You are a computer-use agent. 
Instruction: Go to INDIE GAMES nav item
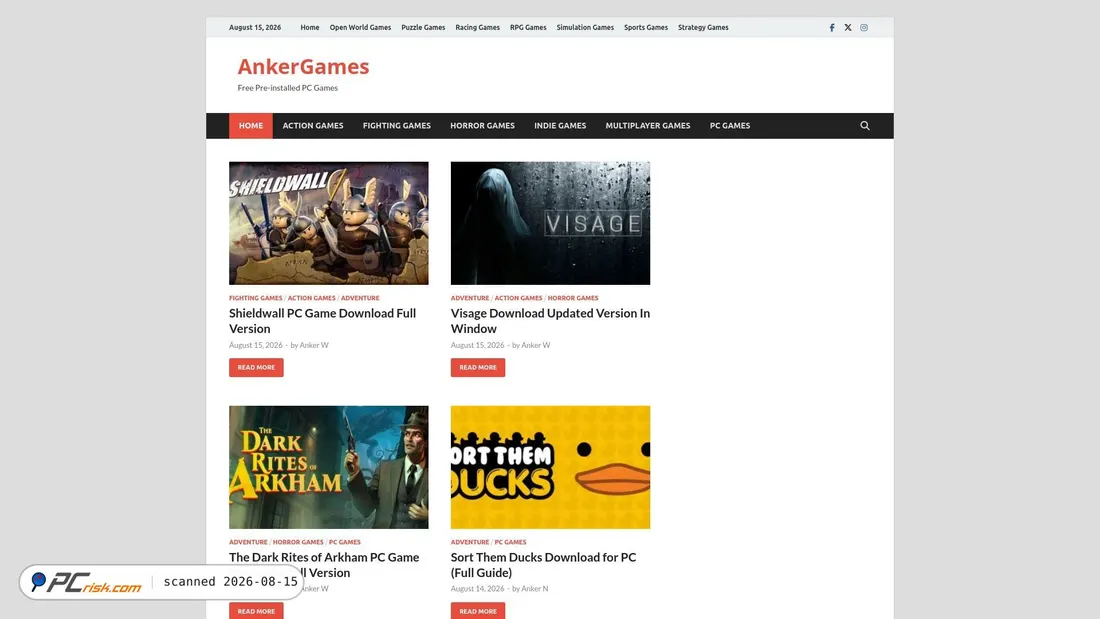pos(560,126)
